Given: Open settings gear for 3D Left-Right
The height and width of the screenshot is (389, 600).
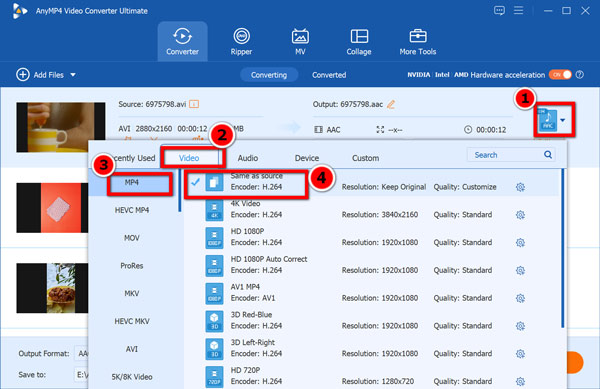Looking at the screenshot, I should pyautogui.click(x=520, y=353).
